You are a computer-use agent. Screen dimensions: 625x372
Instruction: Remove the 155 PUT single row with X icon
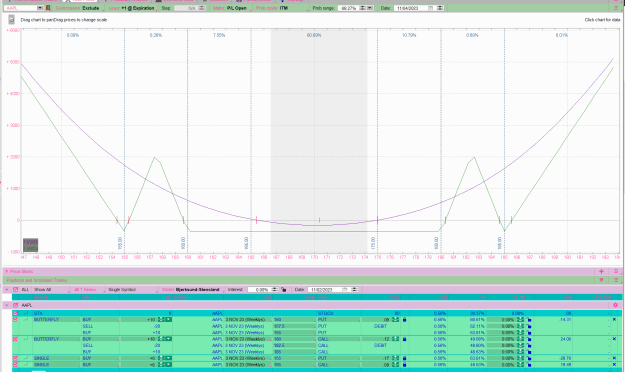pos(614,358)
